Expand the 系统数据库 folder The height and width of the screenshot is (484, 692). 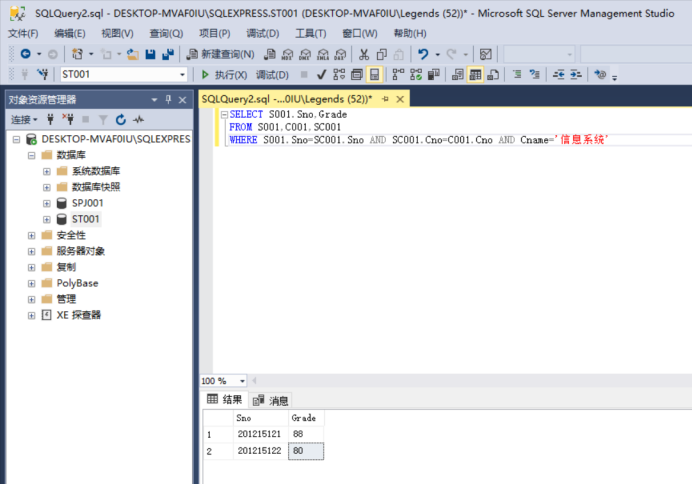click(x=47, y=171)
